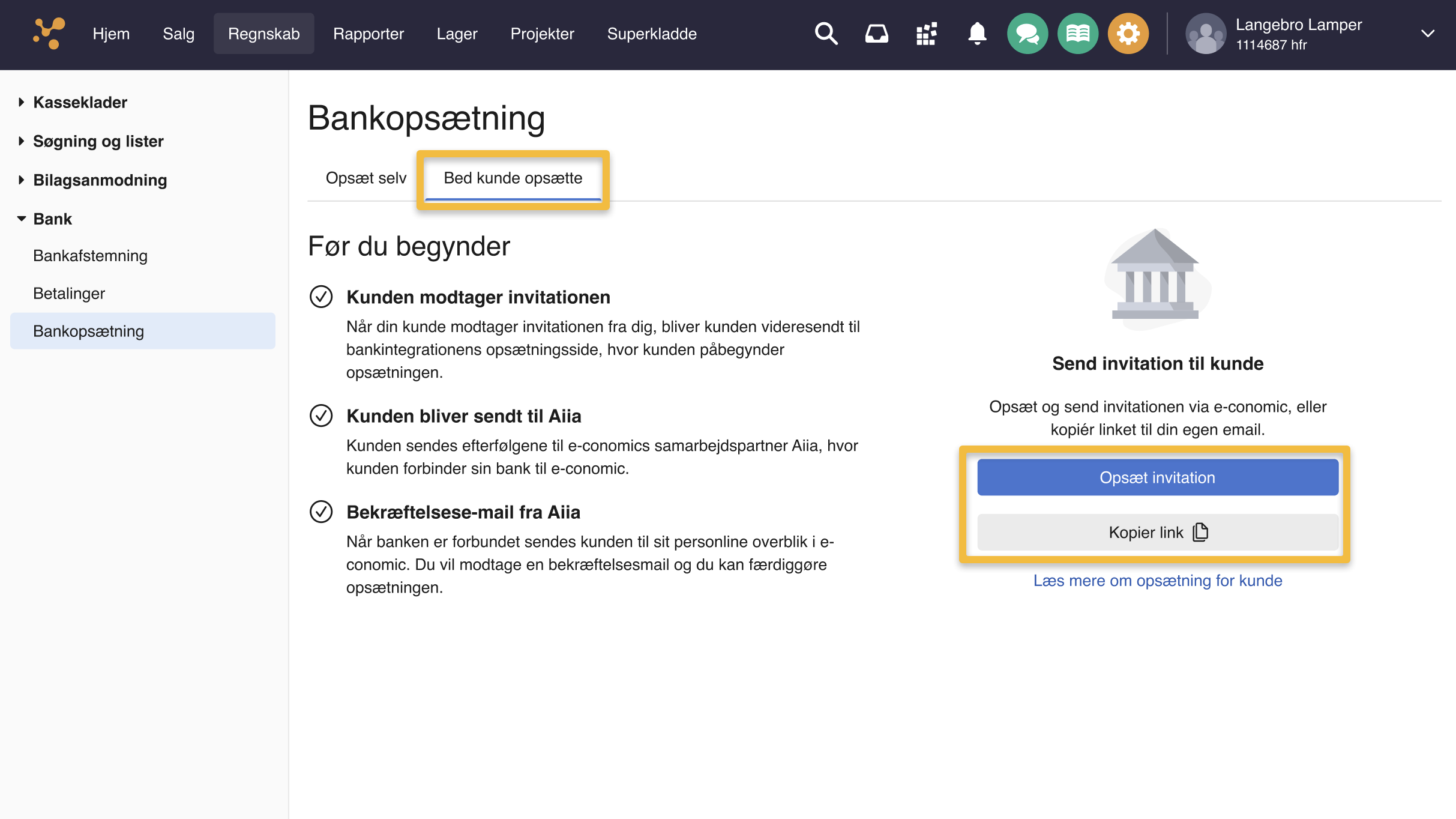
Task: Open the account dropdown for Langebro Lamper
Action: (1427, 34)
